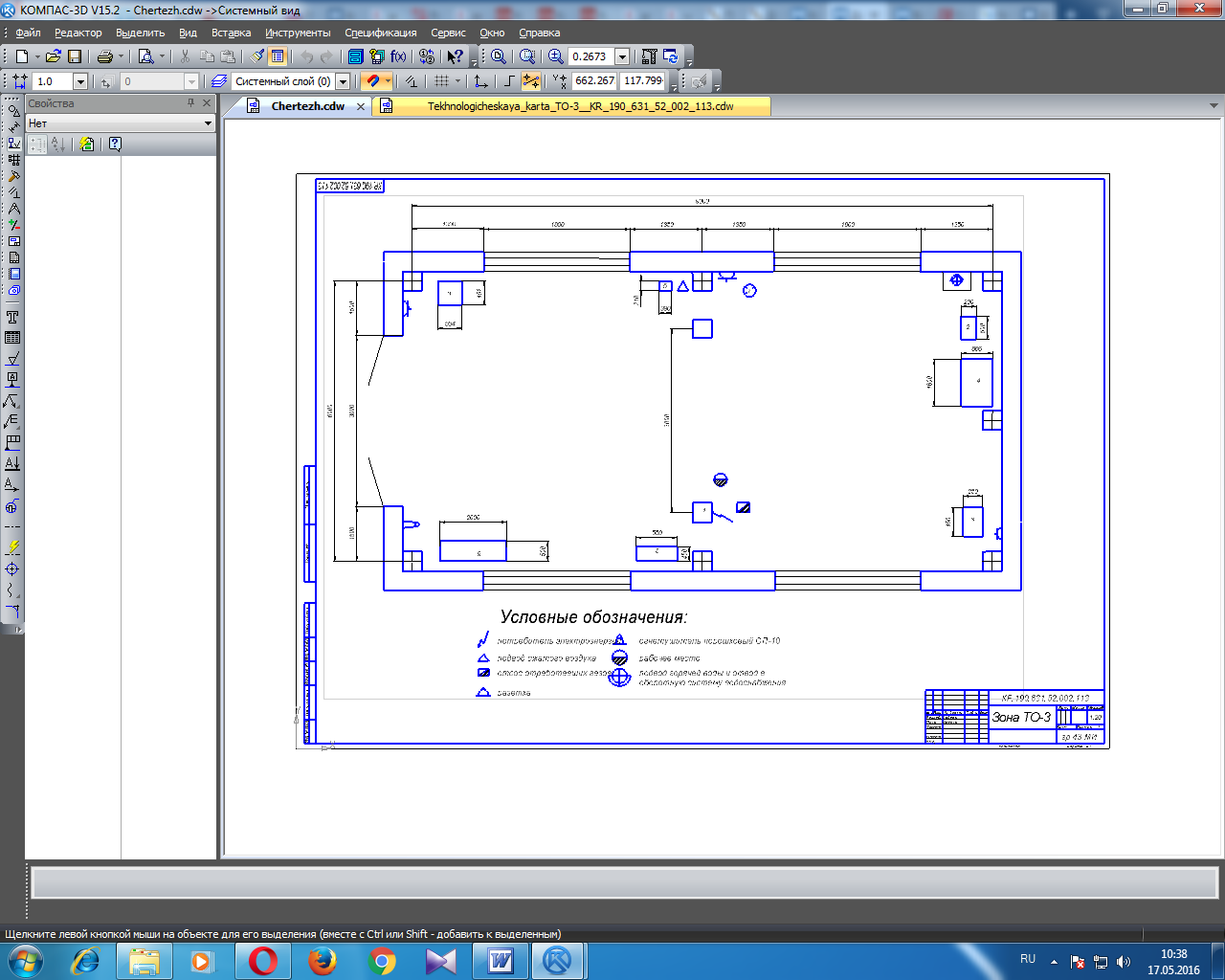This screenshot has height=980, width=1225.
Task: Click the X coordinate field 662.267
Action: (594, 81)
